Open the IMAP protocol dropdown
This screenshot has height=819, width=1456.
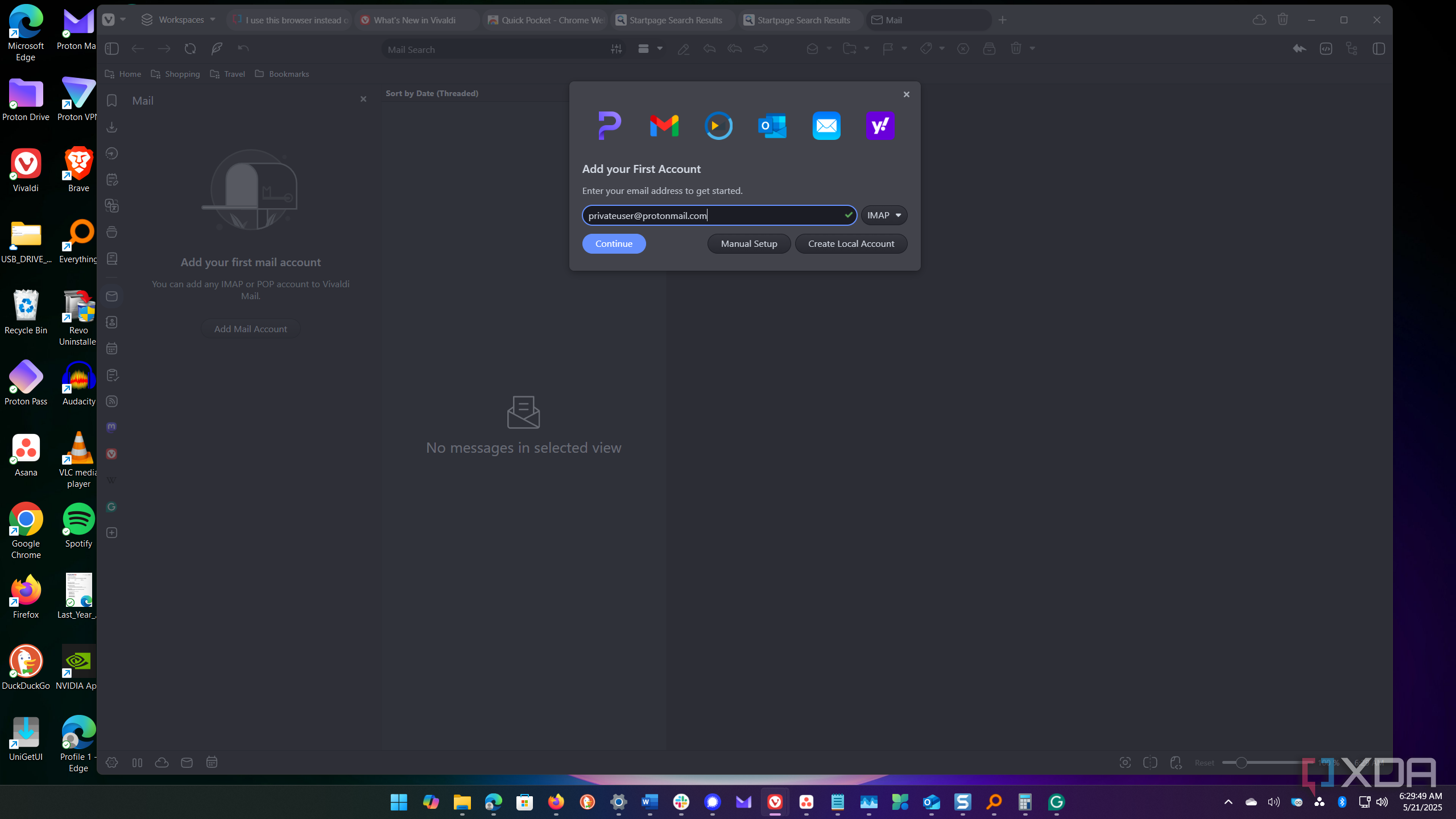click(884, 215)
